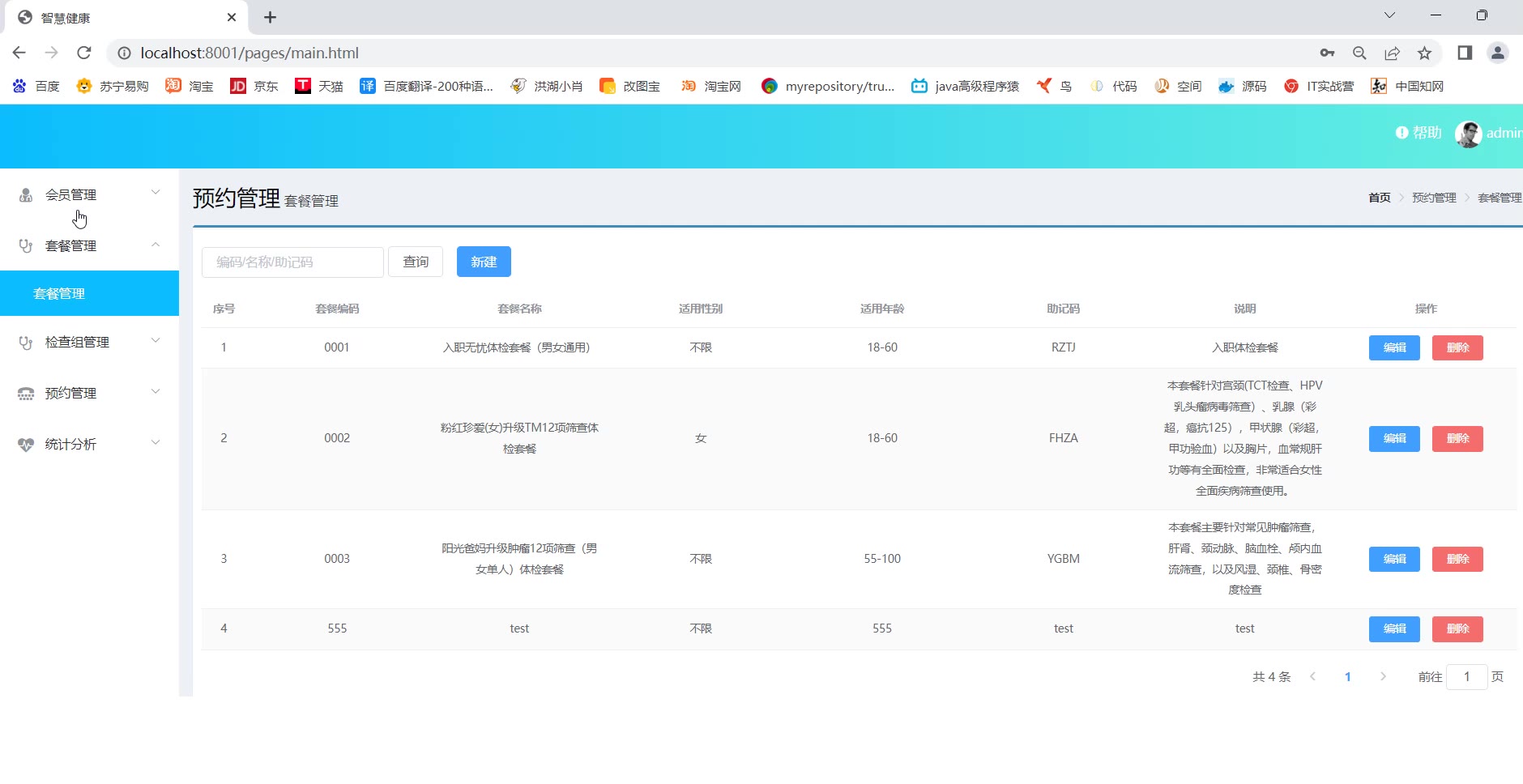Open the 百度翻译 bookmark
Screen dimensions: 1523x784
[426, 86]
